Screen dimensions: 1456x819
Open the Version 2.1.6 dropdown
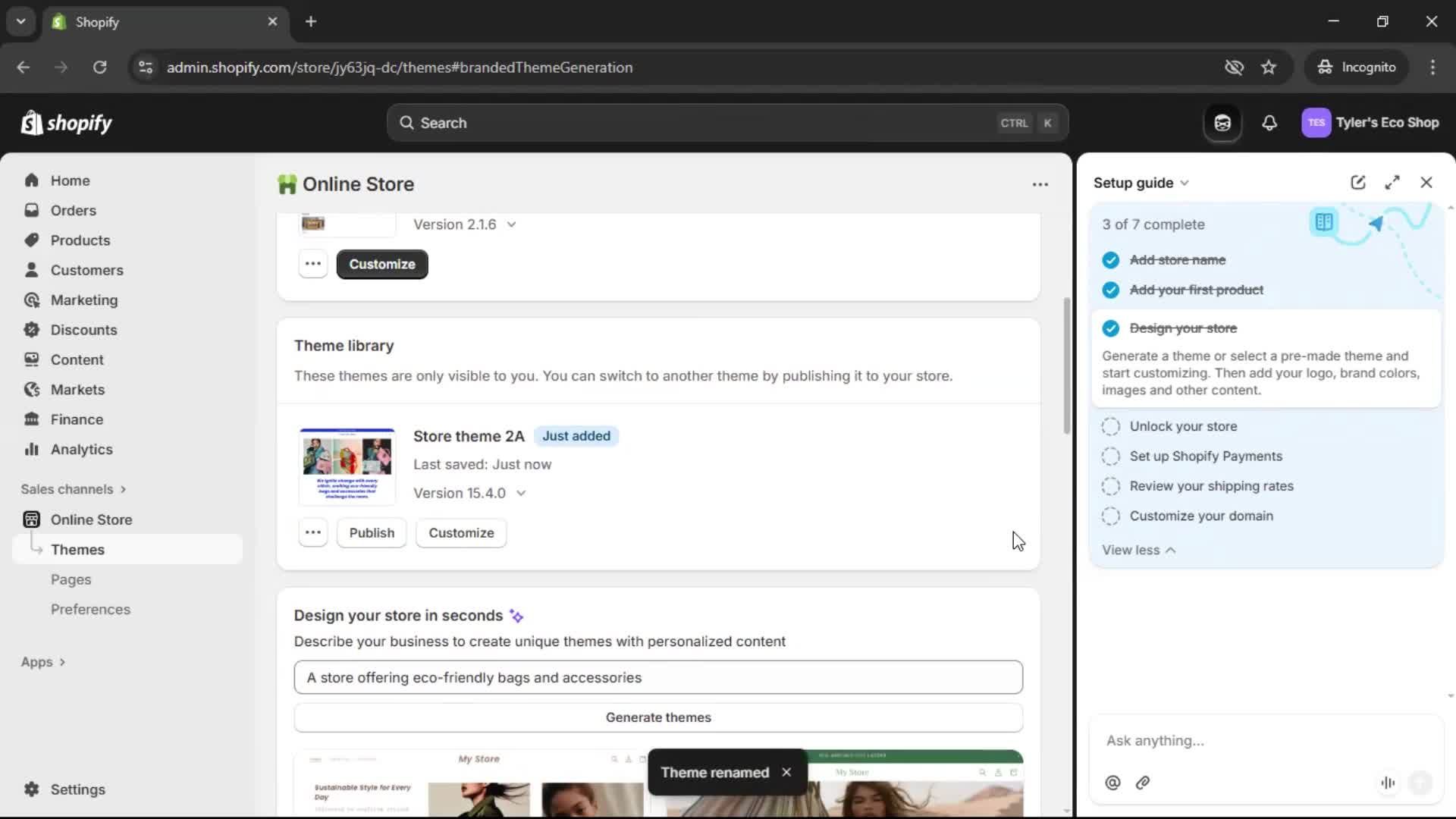511,224
